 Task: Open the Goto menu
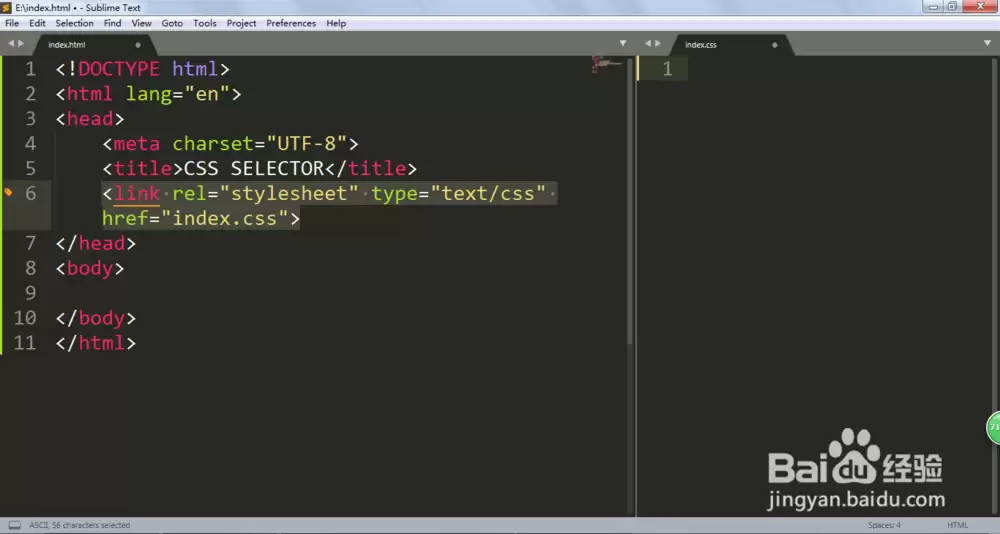(x=172, y=23)
